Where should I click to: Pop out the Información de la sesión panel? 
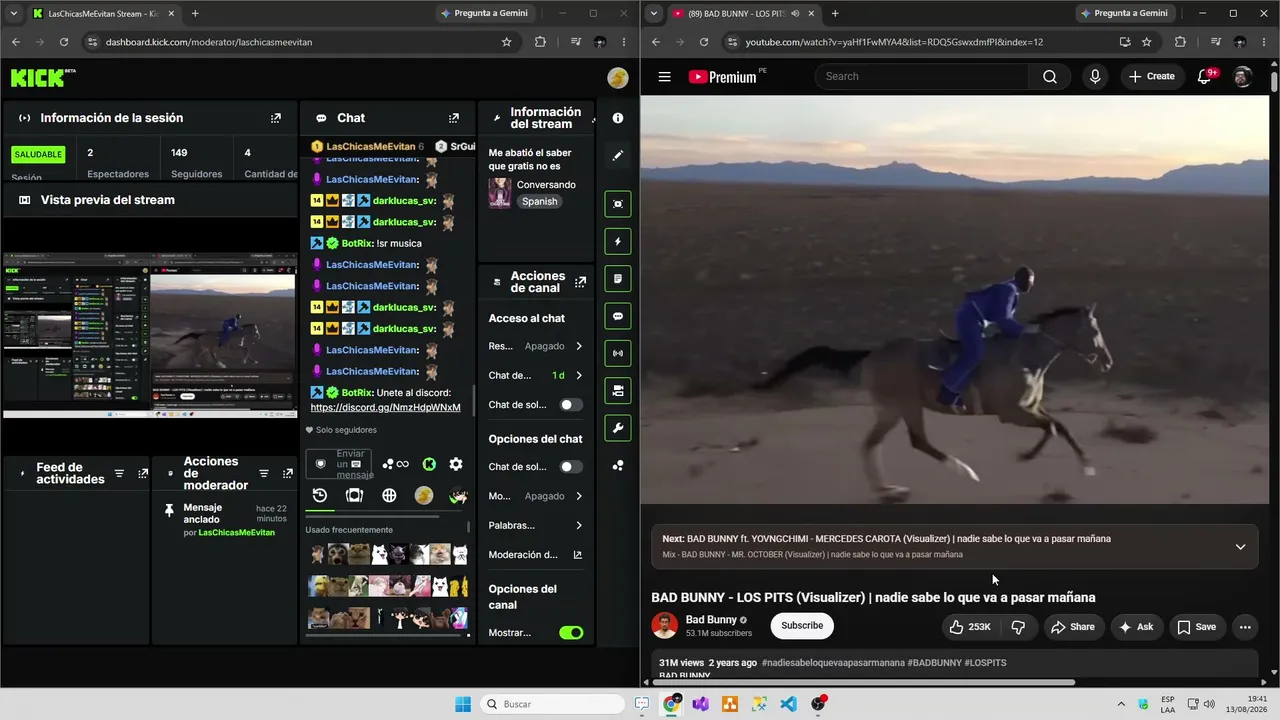point(276,118)
